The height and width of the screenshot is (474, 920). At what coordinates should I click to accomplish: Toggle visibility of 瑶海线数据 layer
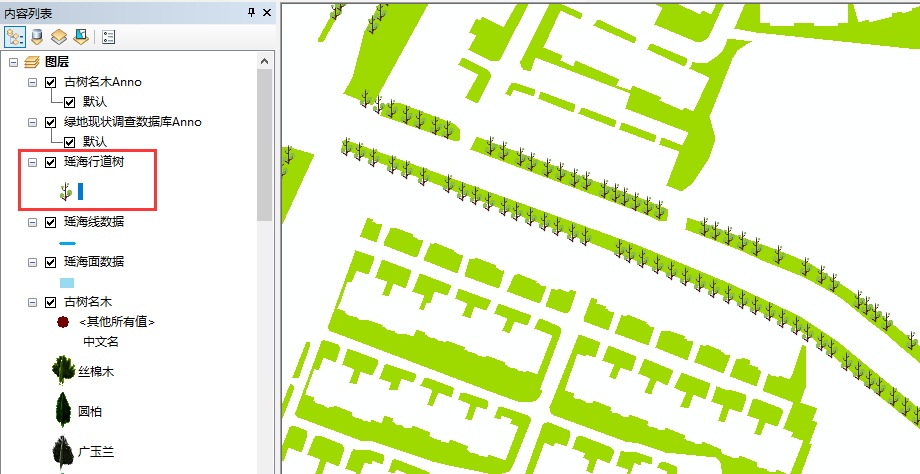(x=50, y=222)
